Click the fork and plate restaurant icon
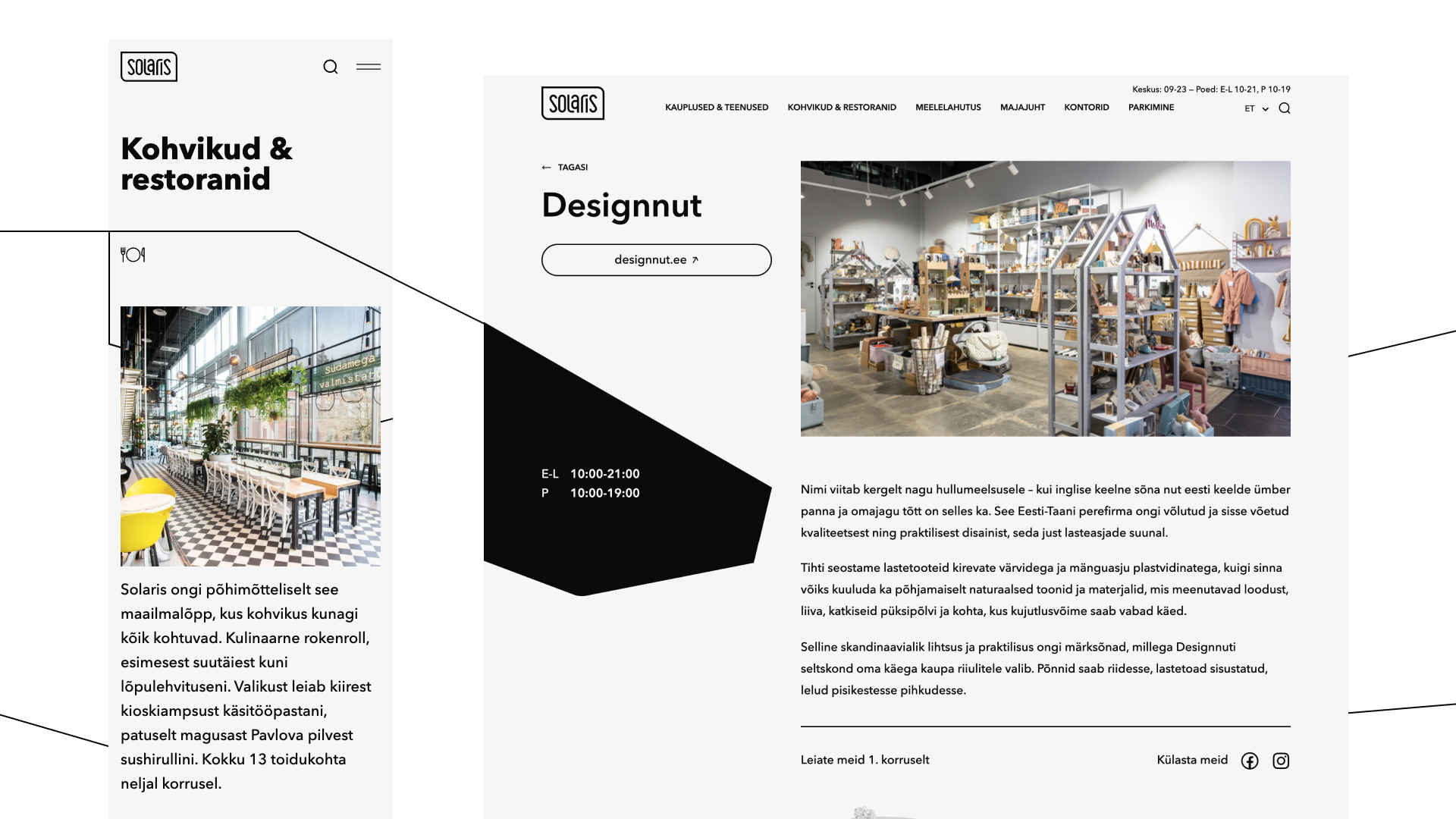Image resolution: width=1456 pixels, height=819 pixels. 133,255
